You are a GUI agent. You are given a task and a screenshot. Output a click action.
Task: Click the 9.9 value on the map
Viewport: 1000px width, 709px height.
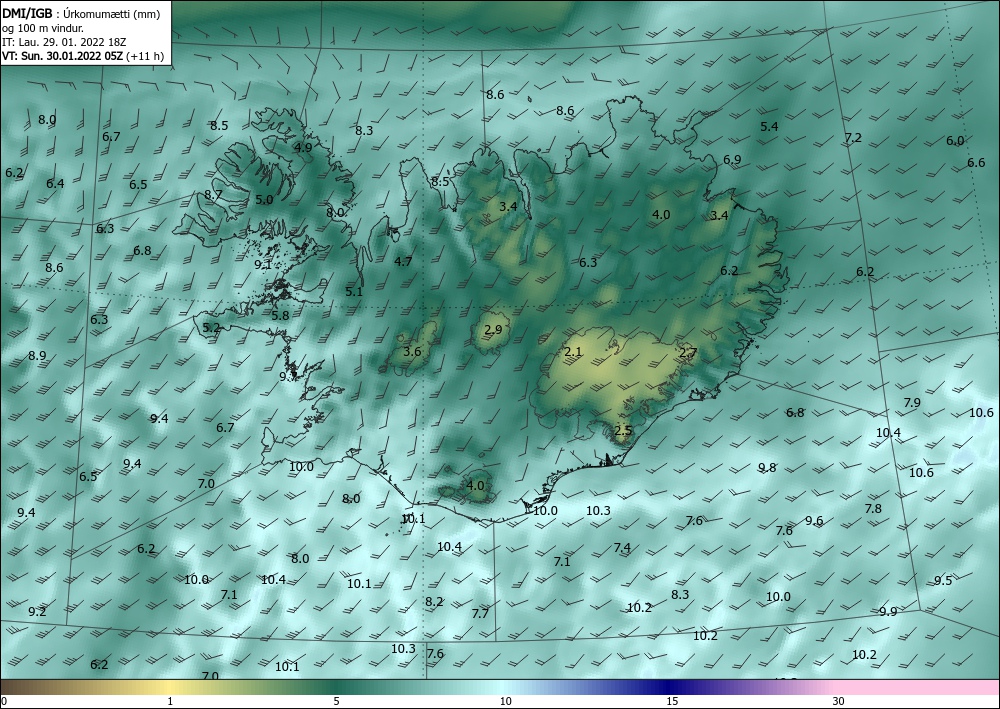pos(888,612)
